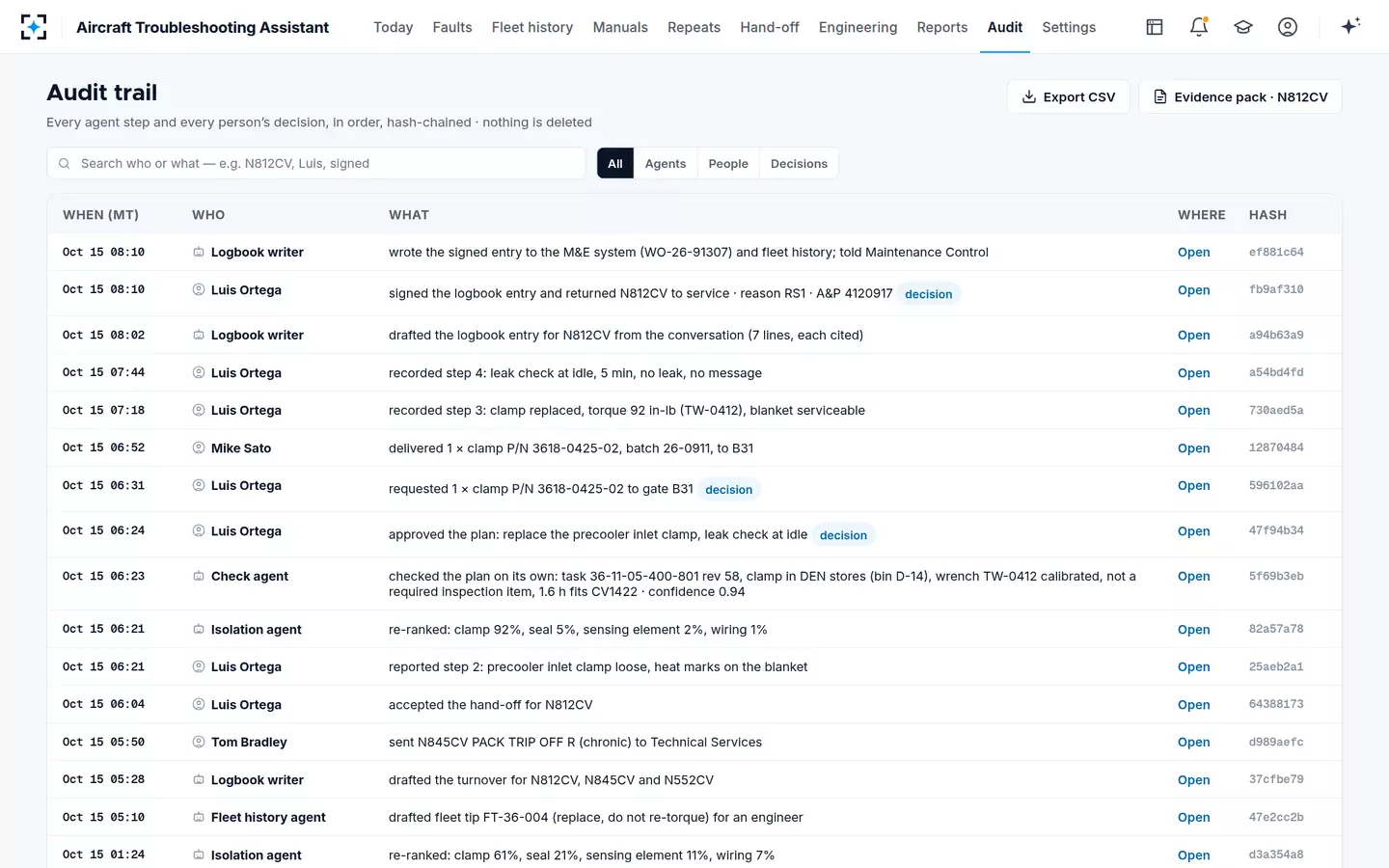Filter the trail by Agents
This screenshot has height=868, width=1389.
click(x=666, y=163)
